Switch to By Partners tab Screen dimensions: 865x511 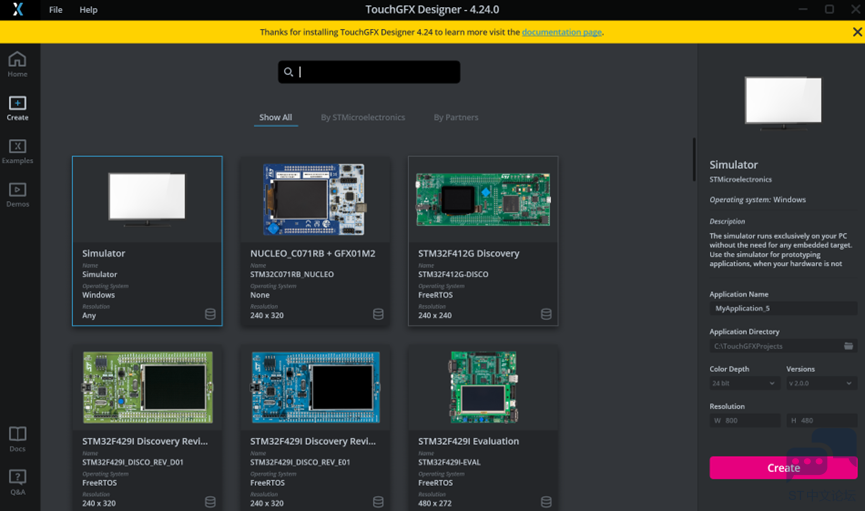456,118
